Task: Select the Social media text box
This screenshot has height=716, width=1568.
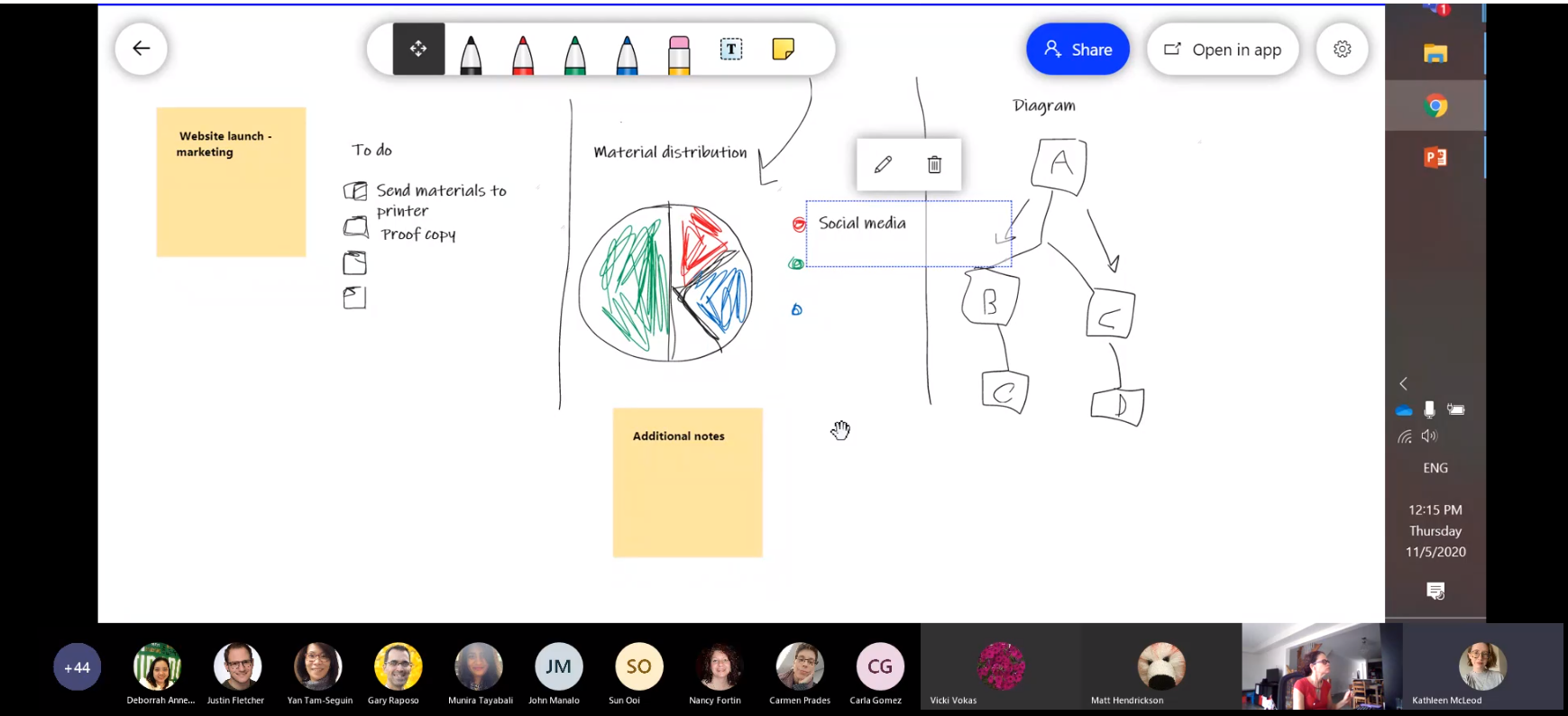Action: pos(909,234)
